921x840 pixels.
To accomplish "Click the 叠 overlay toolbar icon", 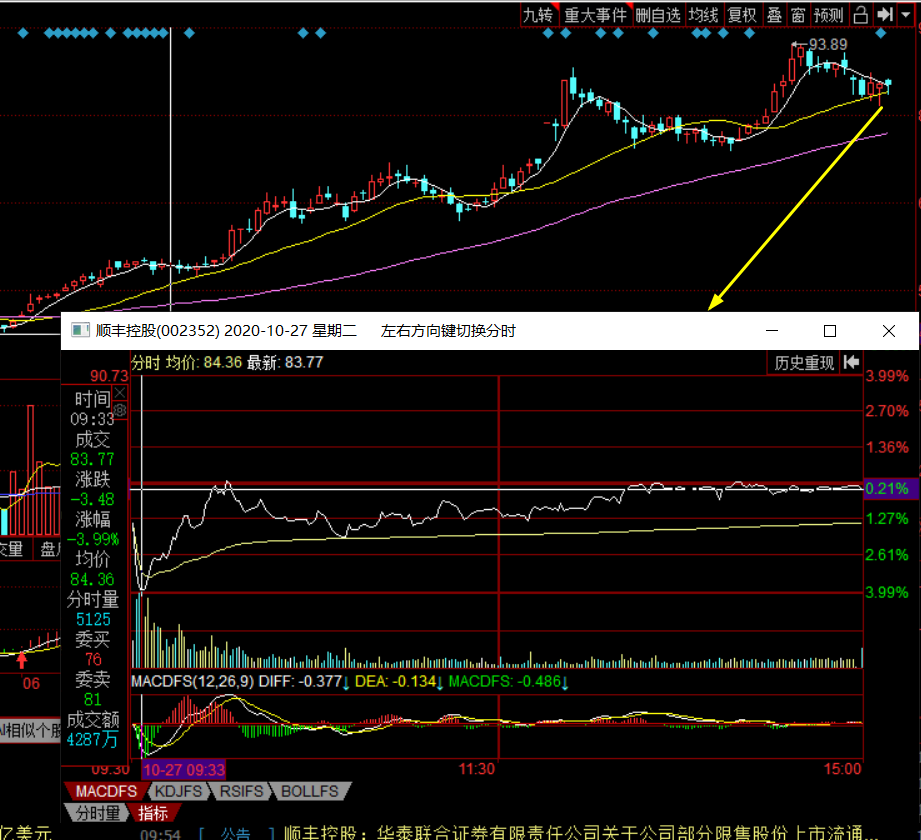I will (x=774, y=14).
